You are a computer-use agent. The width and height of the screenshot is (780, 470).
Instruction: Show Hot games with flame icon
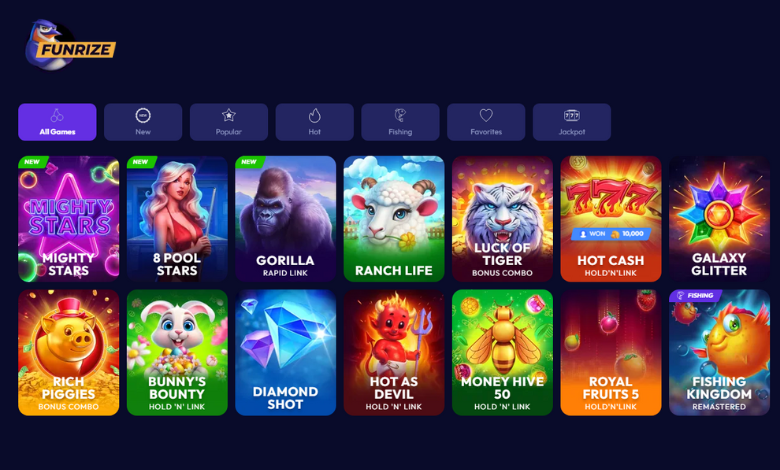pos(314,122)
